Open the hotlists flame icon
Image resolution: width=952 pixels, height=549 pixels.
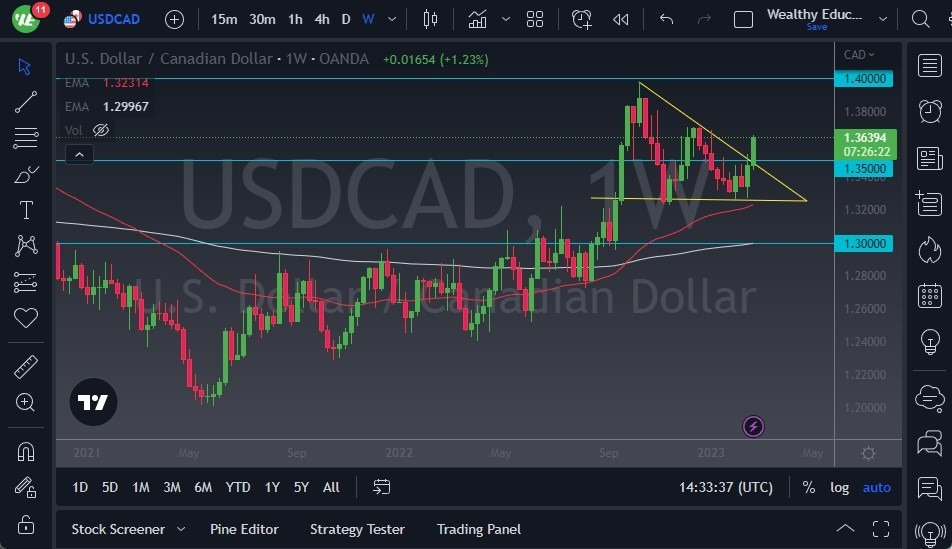point(930,250)
